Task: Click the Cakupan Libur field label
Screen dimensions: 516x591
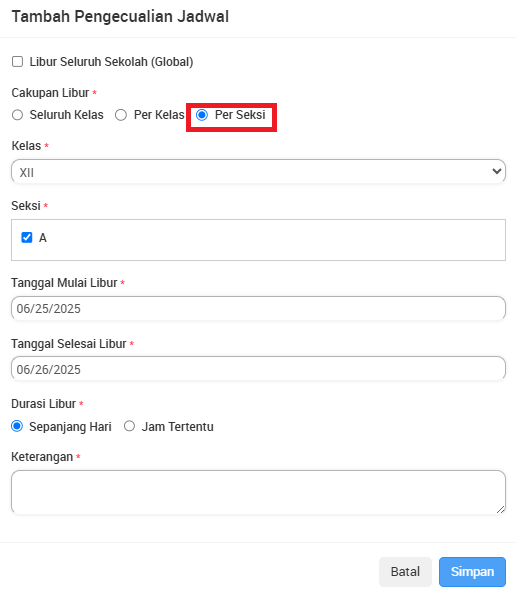Action: 50,93
